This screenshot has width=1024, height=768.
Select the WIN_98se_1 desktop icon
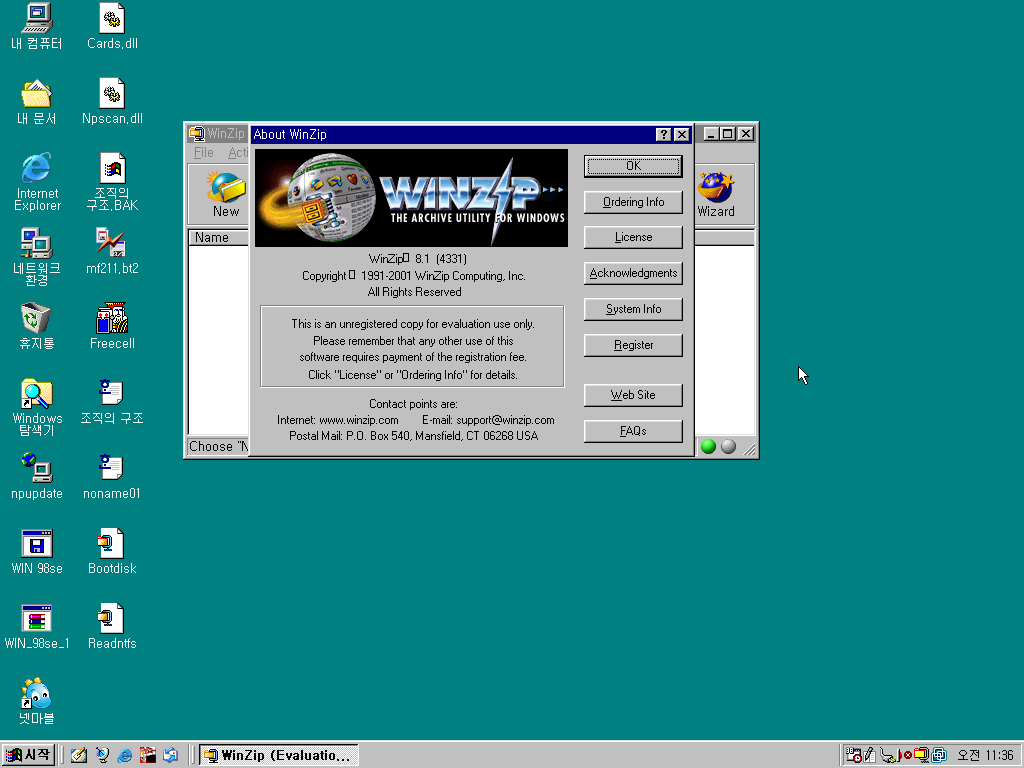pos(37,627)
